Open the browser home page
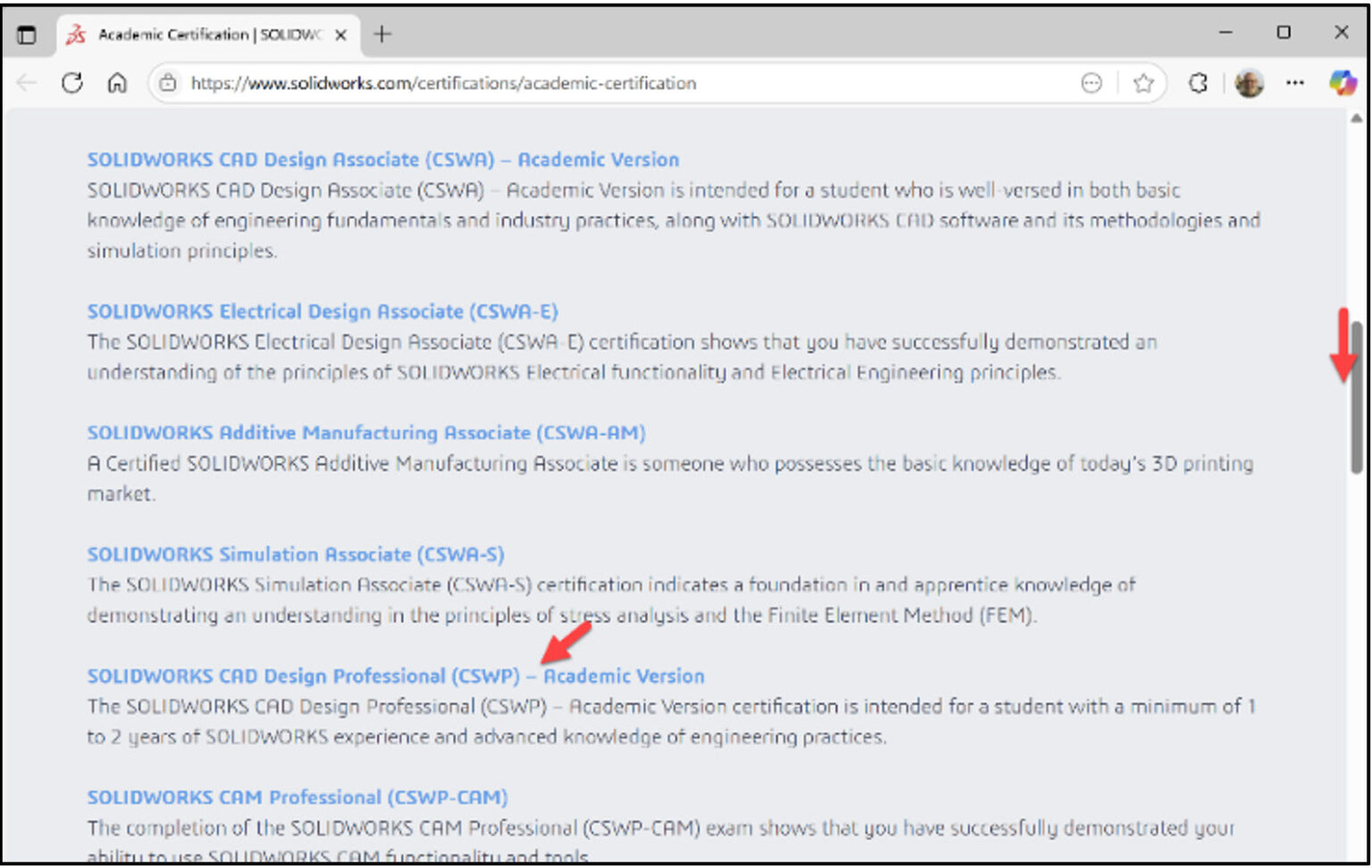The width and height of the screenshot is (1372, 868). 117,83
